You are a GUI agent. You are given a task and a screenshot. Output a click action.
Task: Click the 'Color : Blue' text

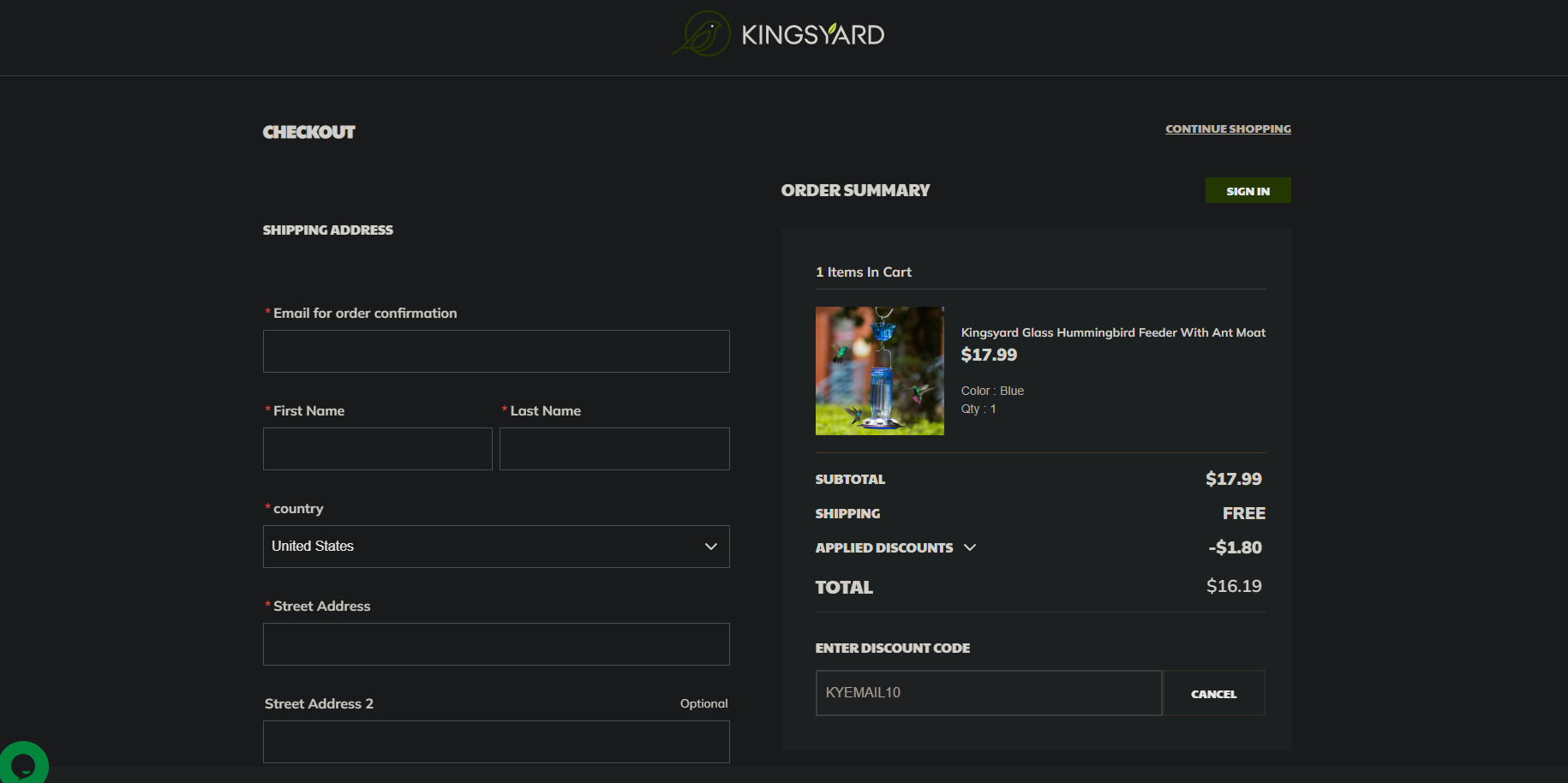(x=992, y=391)
